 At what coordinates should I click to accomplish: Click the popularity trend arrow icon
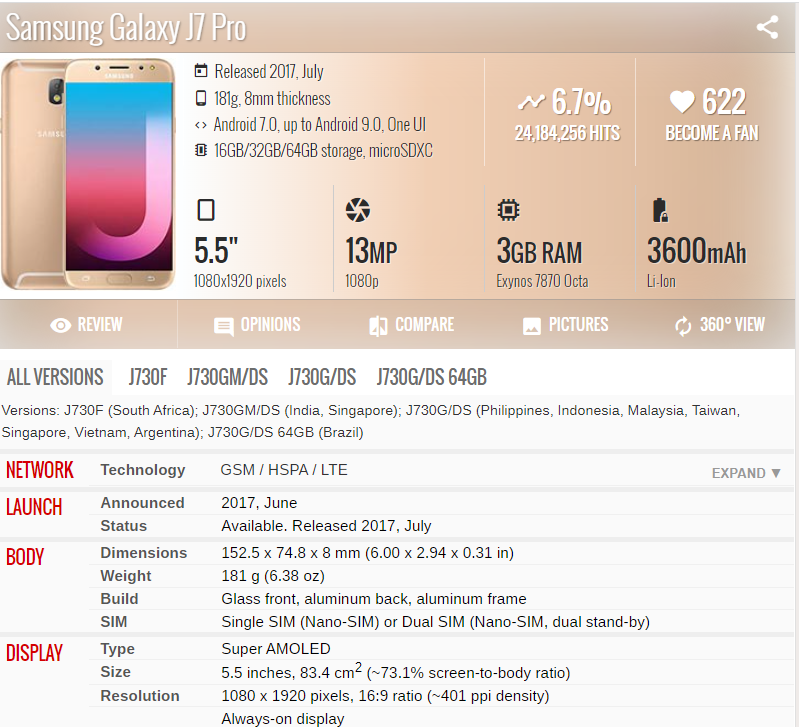pos(531,102)
